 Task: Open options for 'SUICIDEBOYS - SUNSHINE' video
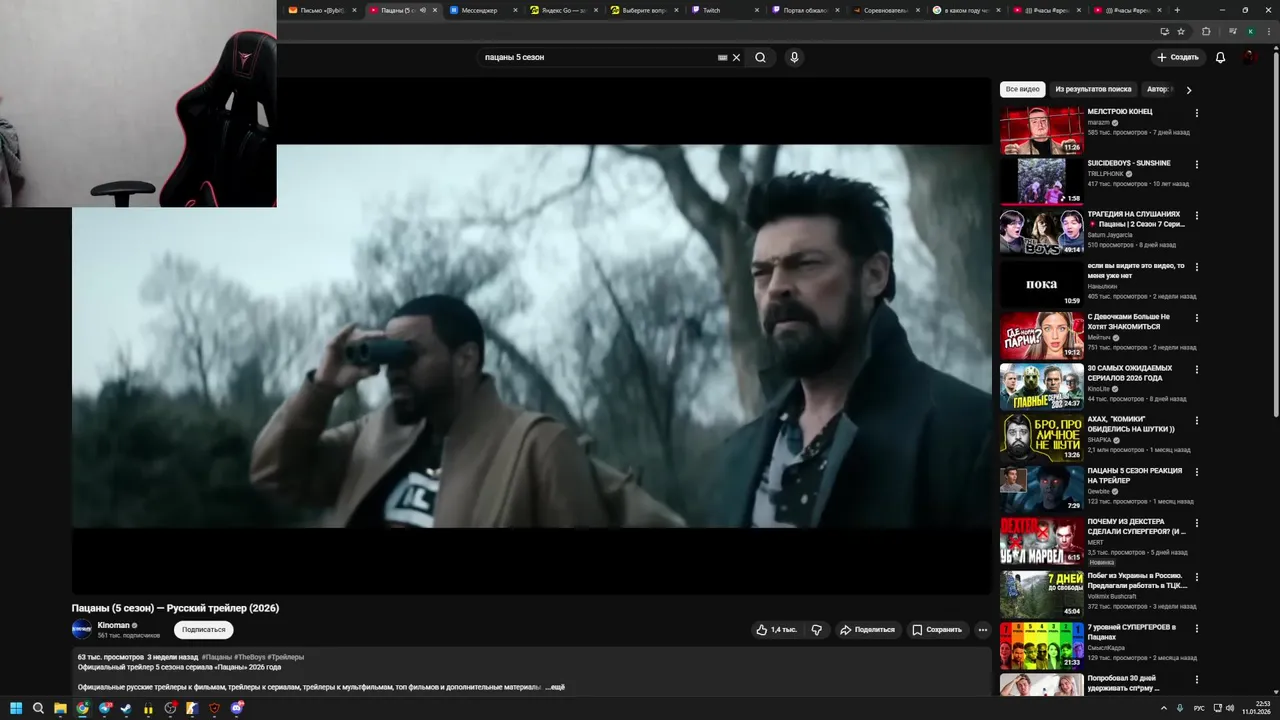click(1196, 164)
